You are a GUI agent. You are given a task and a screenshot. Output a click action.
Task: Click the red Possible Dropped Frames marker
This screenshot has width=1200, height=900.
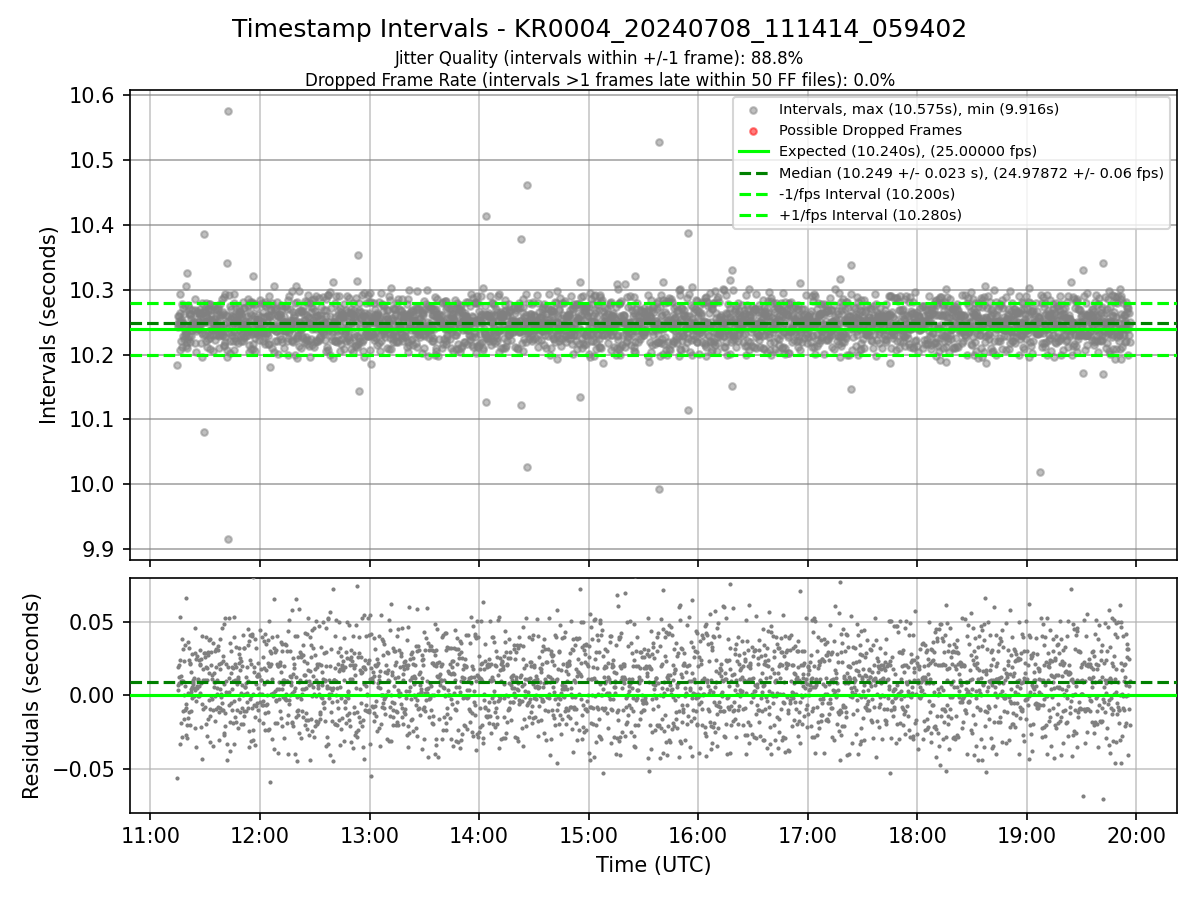tap(754, 131)
